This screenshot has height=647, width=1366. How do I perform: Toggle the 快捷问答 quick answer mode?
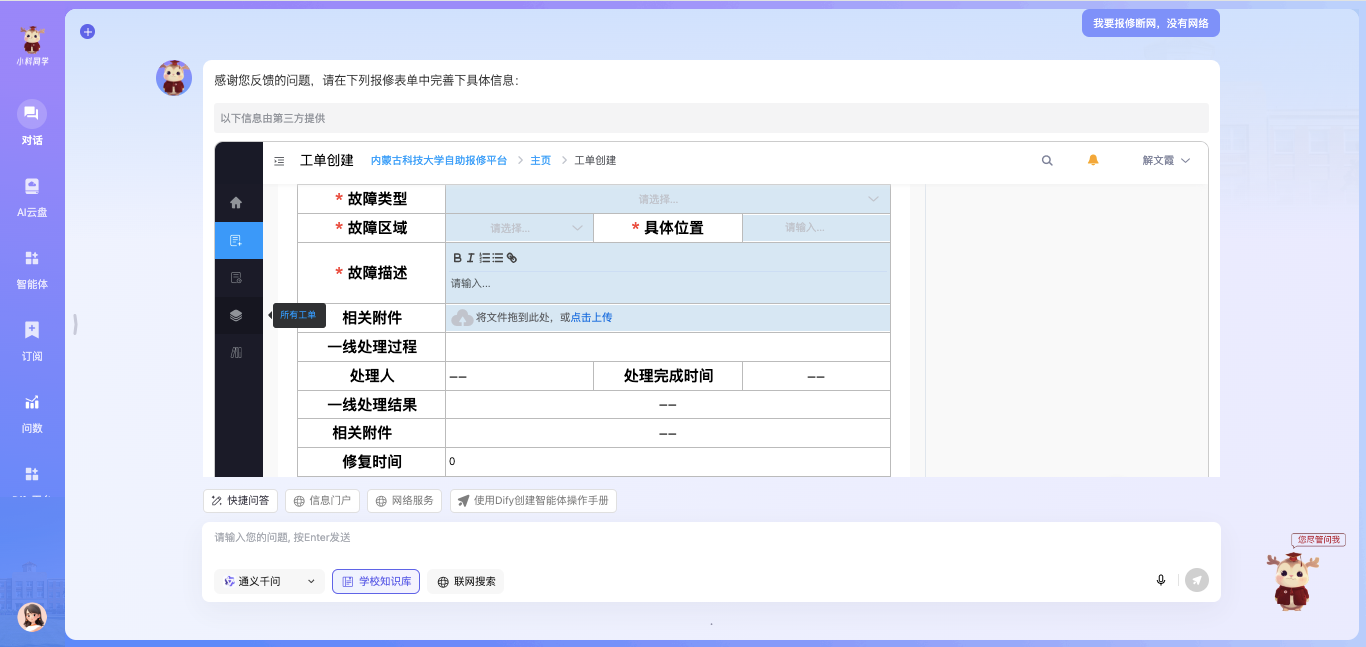pos(240,500)
